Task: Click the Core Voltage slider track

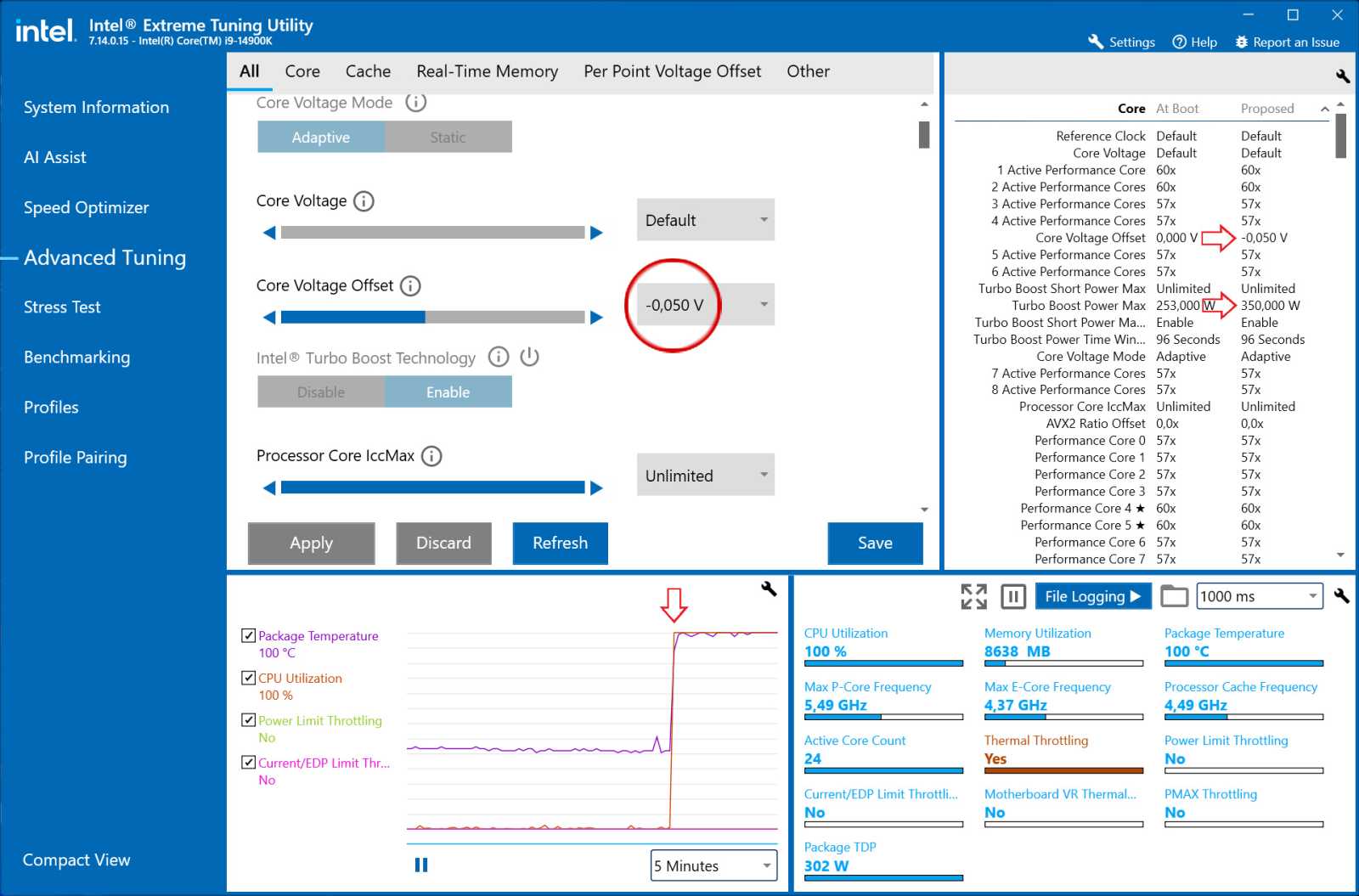Action: (x=432, y=233)
